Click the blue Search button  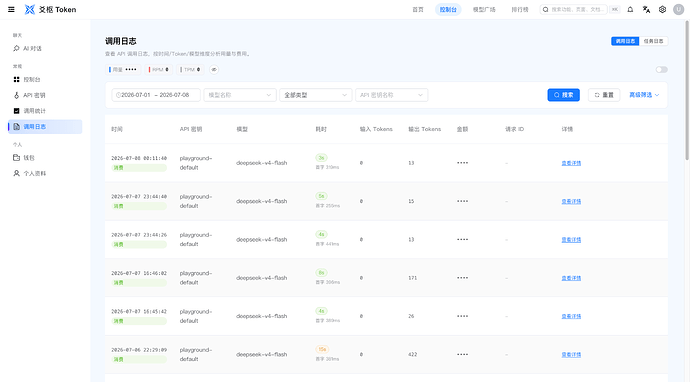(x=564, y=95)
